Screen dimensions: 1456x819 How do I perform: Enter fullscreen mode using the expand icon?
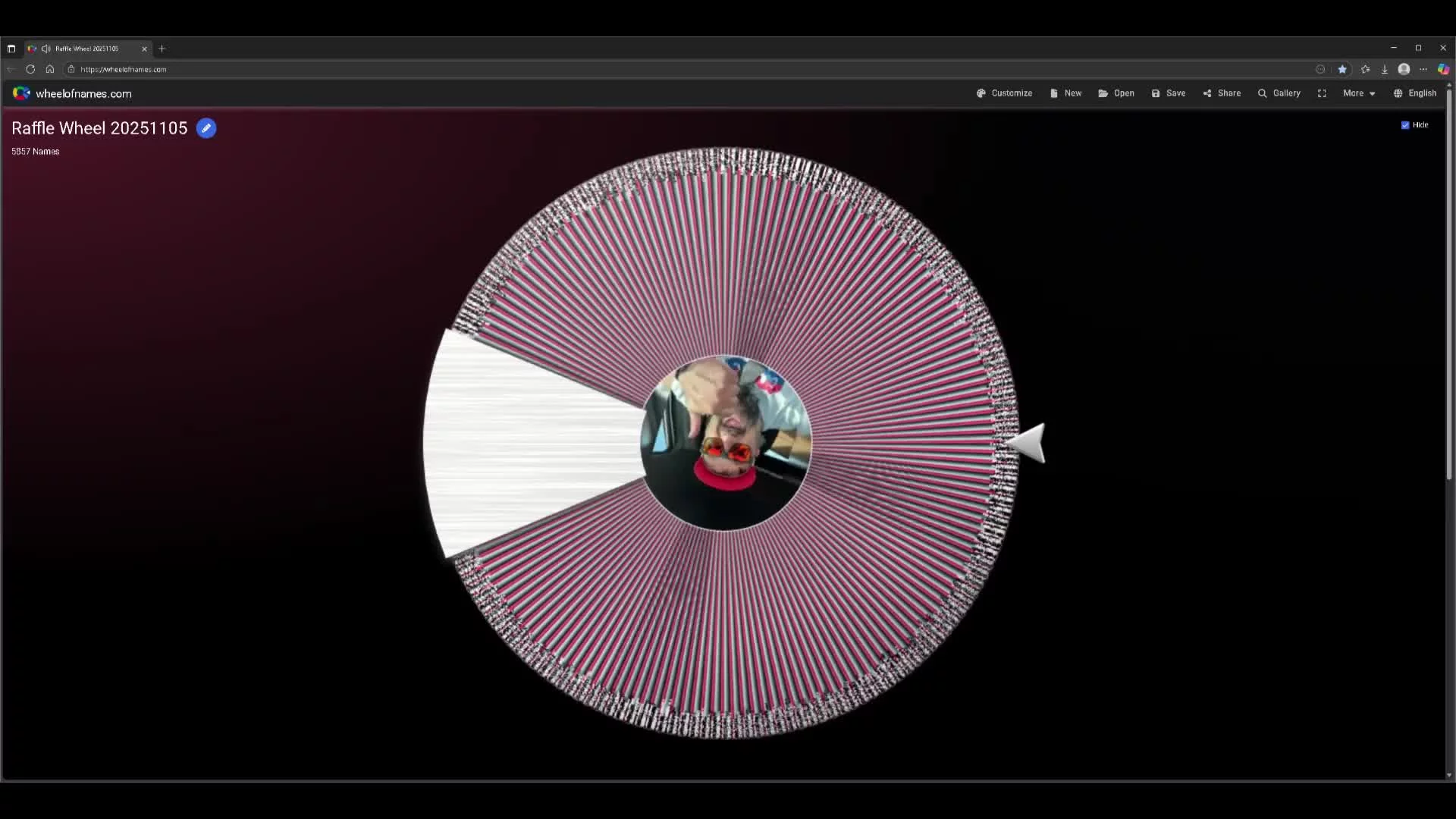tap(1322, 93)
